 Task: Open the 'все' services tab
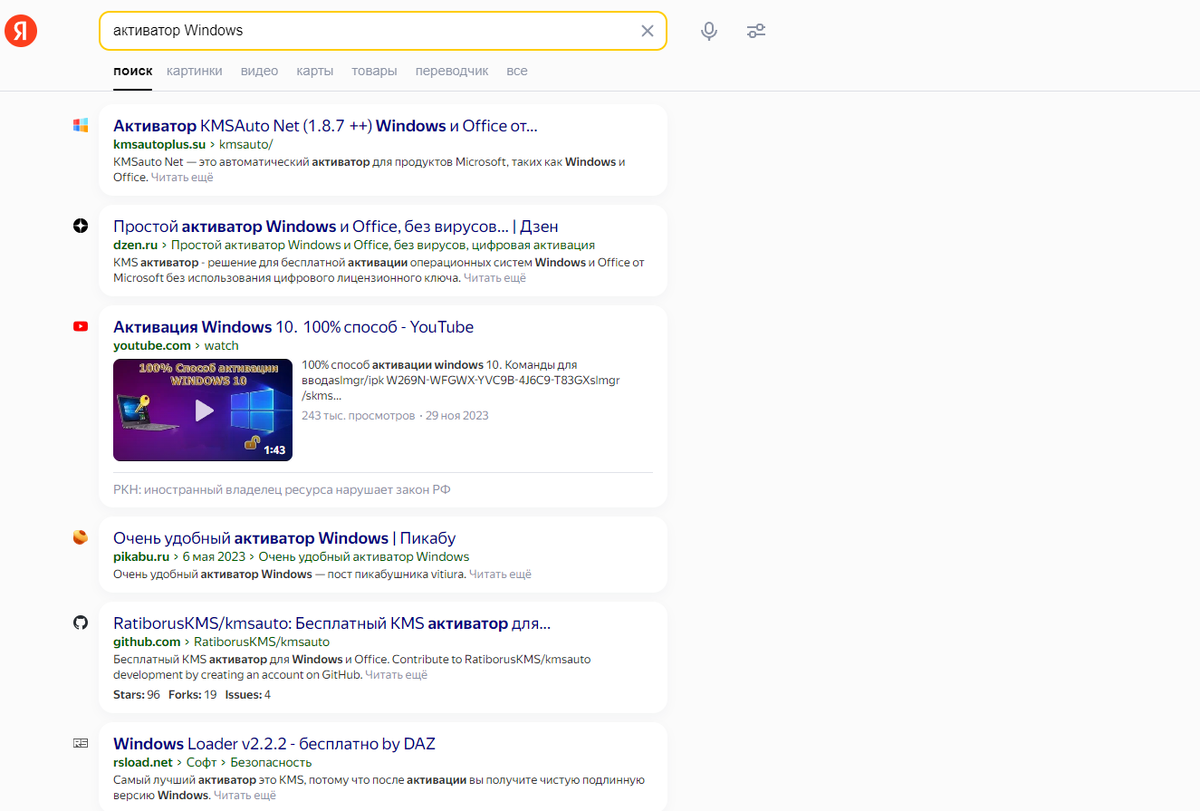517,71
